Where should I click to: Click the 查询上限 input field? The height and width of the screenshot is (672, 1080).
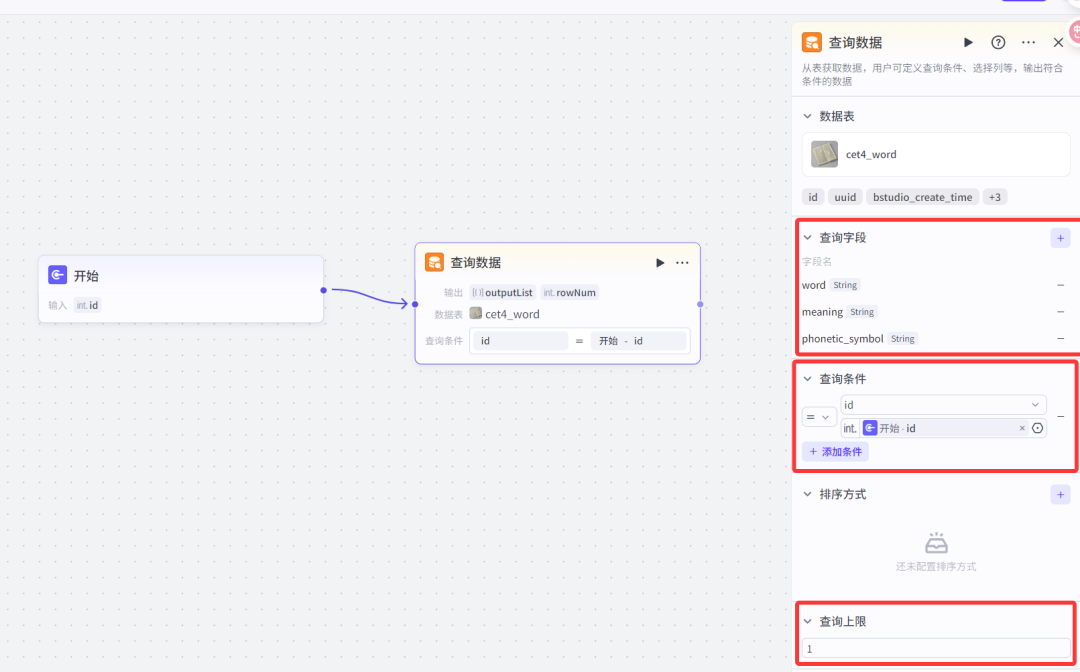935,649
